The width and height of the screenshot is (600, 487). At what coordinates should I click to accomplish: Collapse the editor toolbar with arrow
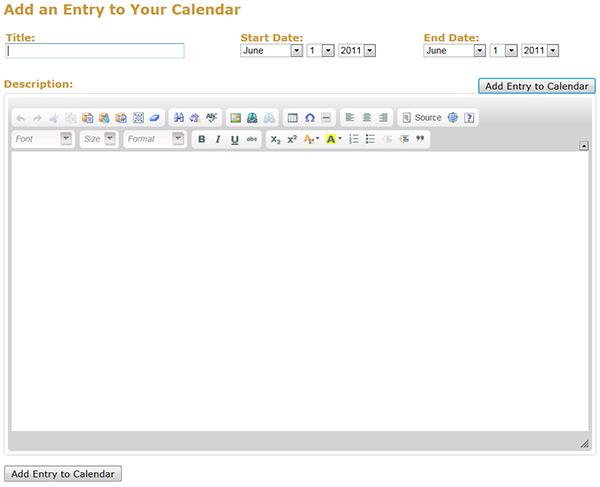pyautogui.click(x=584, y=146)
